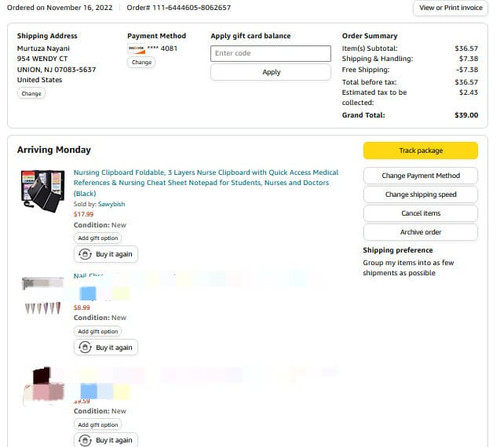This screenshot has height=447, width=500.
Task: Click the nursing clipboard product thumbnail
Action: [43, 191]
